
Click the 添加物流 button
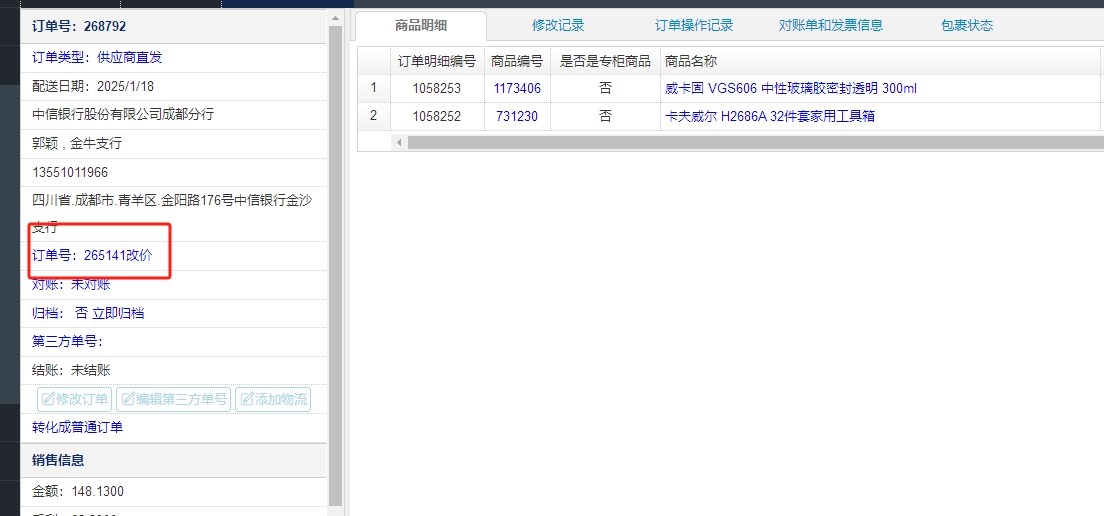tap(272, 399)
